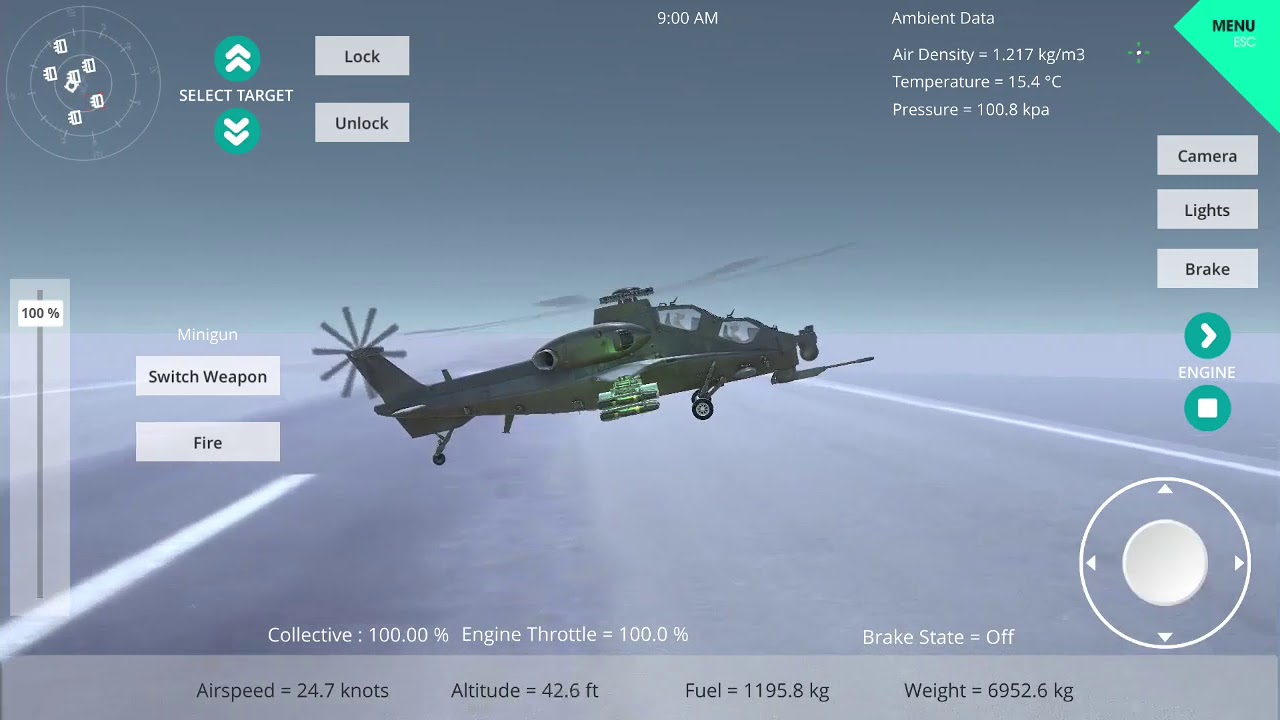This screenshot has width=1280, height=720.
Task: Click the SELECT TARGET label
Action: pyautogui.click(x=236, y=96)
